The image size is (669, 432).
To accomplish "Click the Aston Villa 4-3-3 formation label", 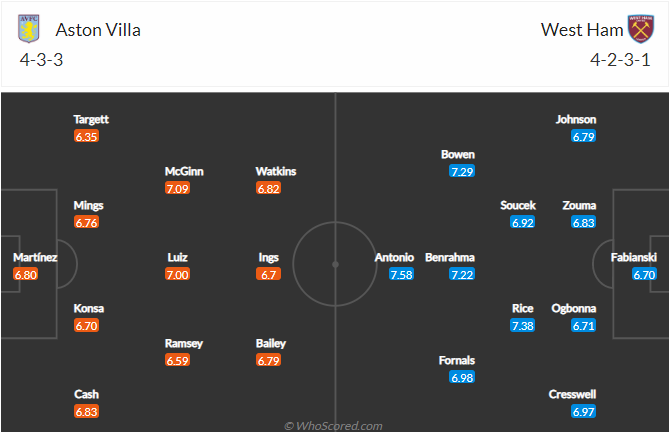I will click(x=41, y=60).
